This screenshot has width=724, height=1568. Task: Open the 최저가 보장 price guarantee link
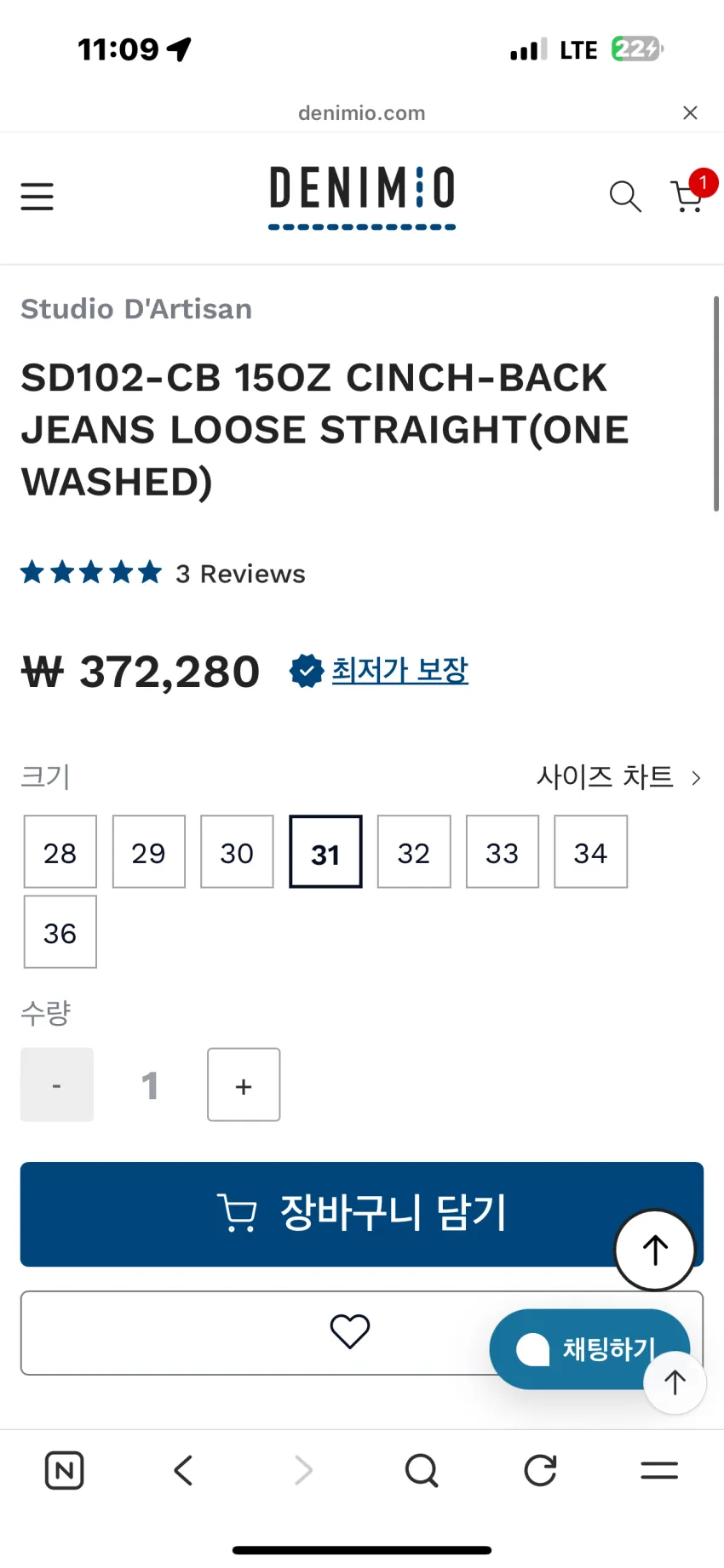399,671
